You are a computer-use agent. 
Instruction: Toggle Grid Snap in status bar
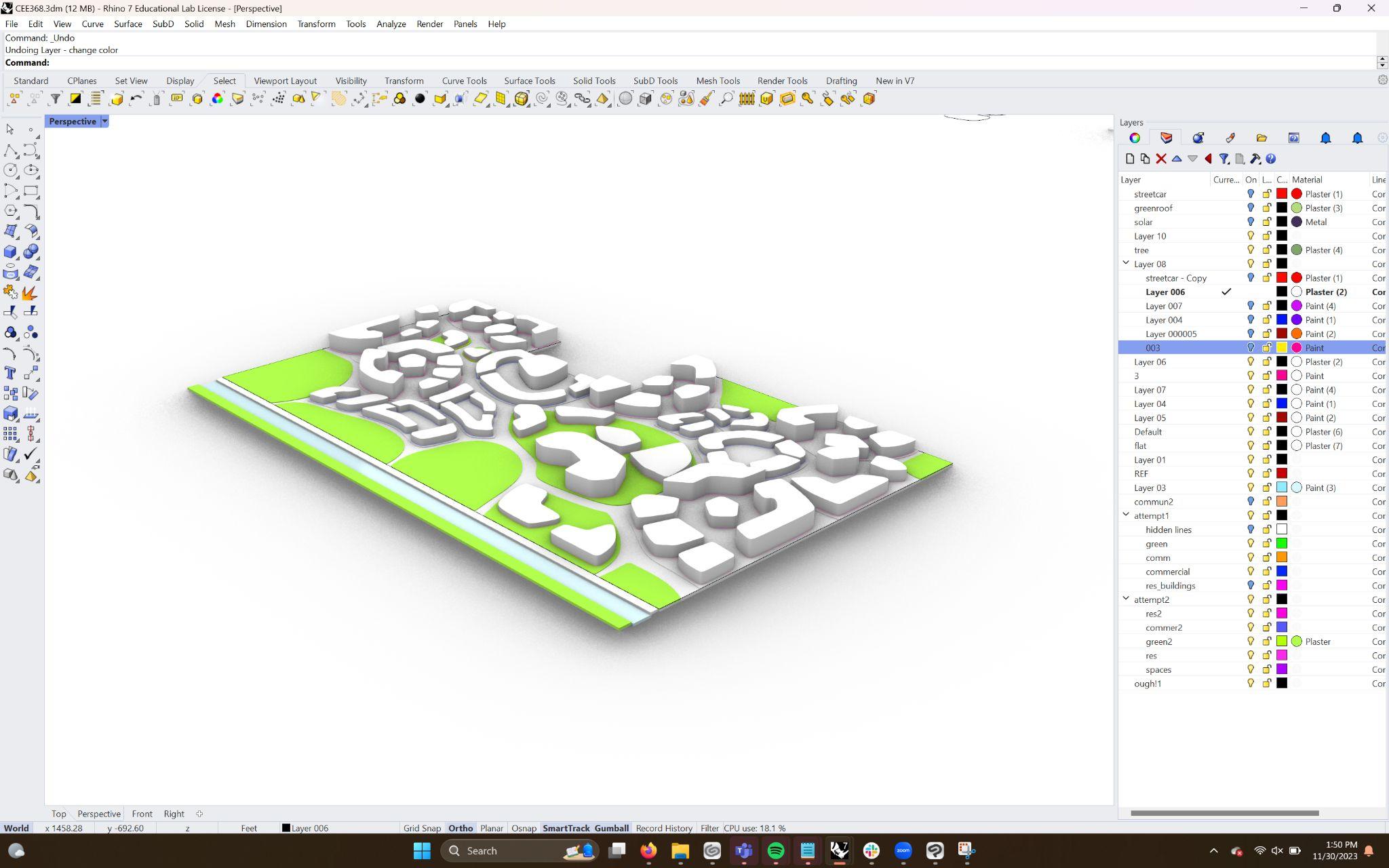[421, 828]
